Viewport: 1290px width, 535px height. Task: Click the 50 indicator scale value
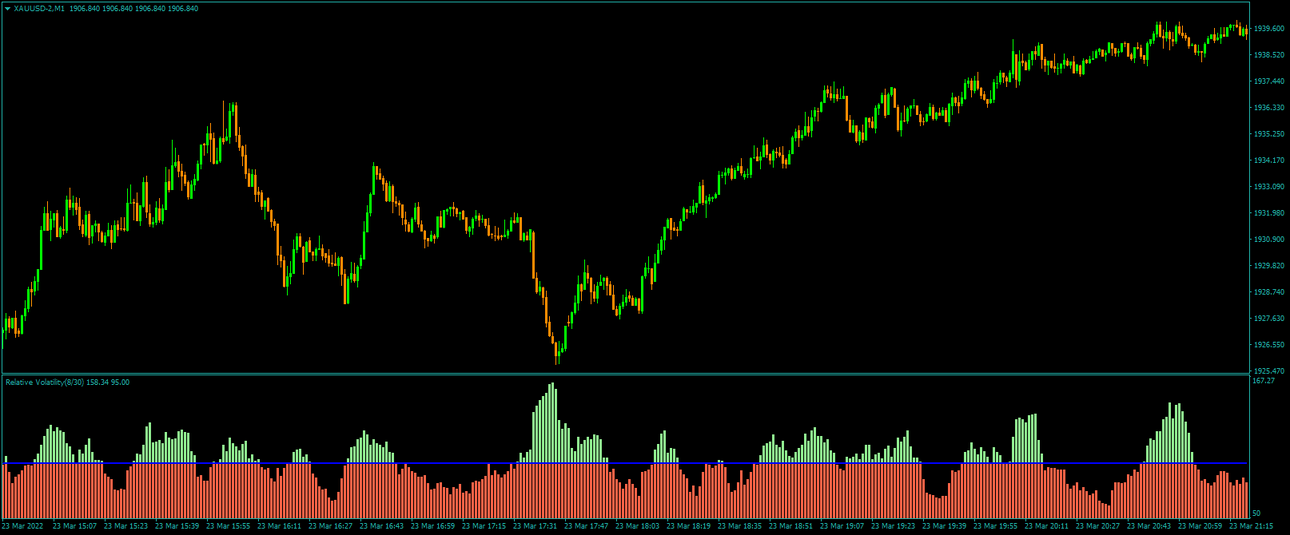pos(1257,513)
